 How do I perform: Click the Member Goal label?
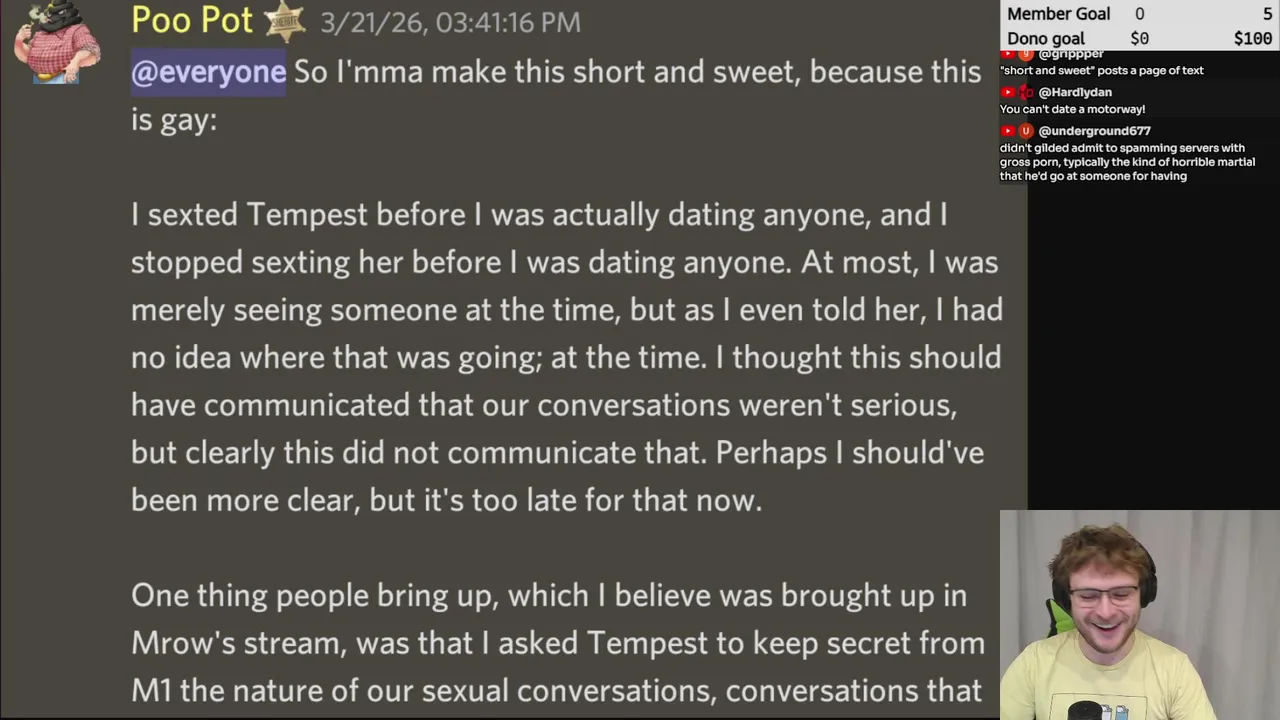(1058, 14)
